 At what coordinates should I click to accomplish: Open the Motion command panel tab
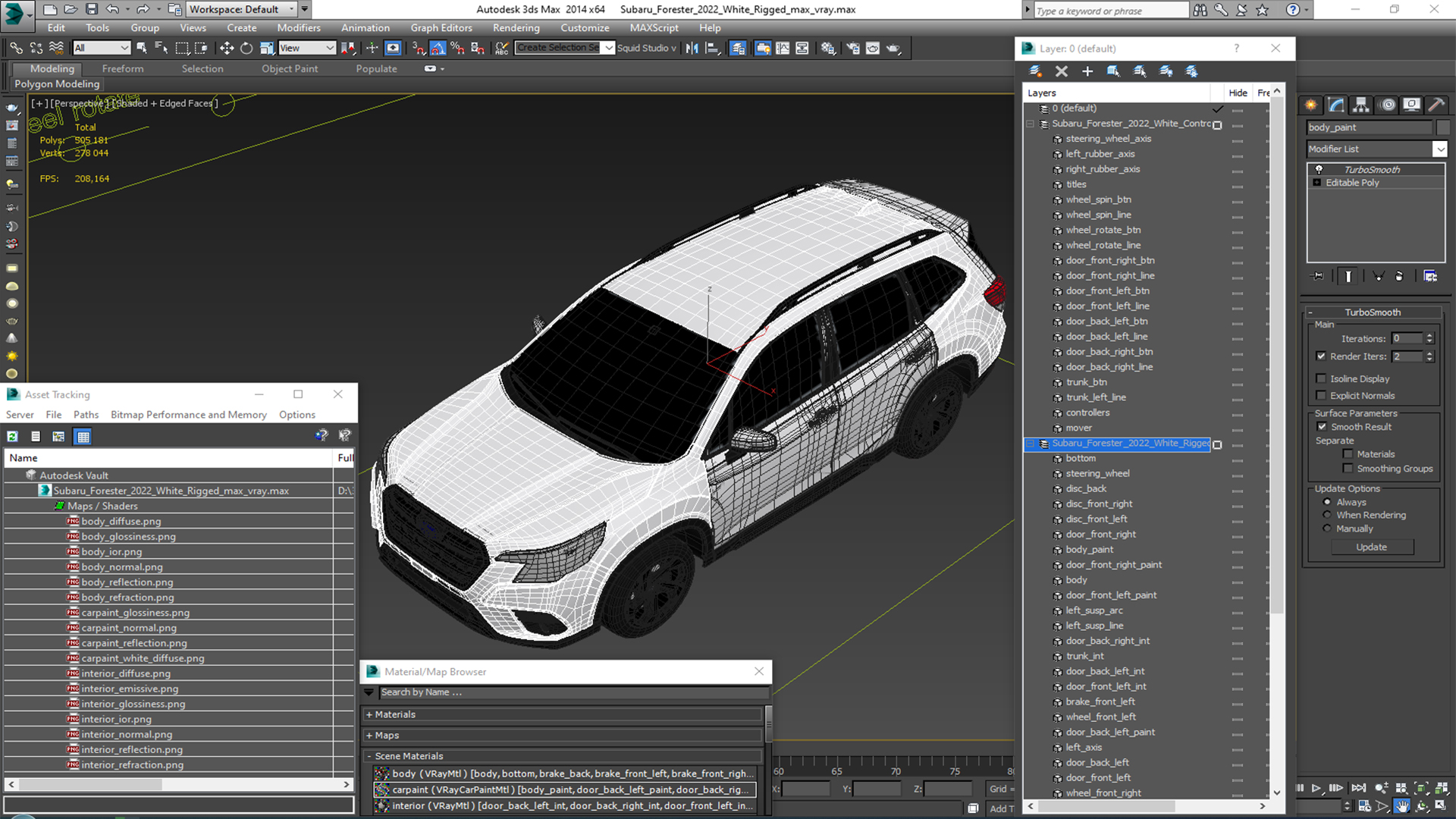(x=1387, y=105)
